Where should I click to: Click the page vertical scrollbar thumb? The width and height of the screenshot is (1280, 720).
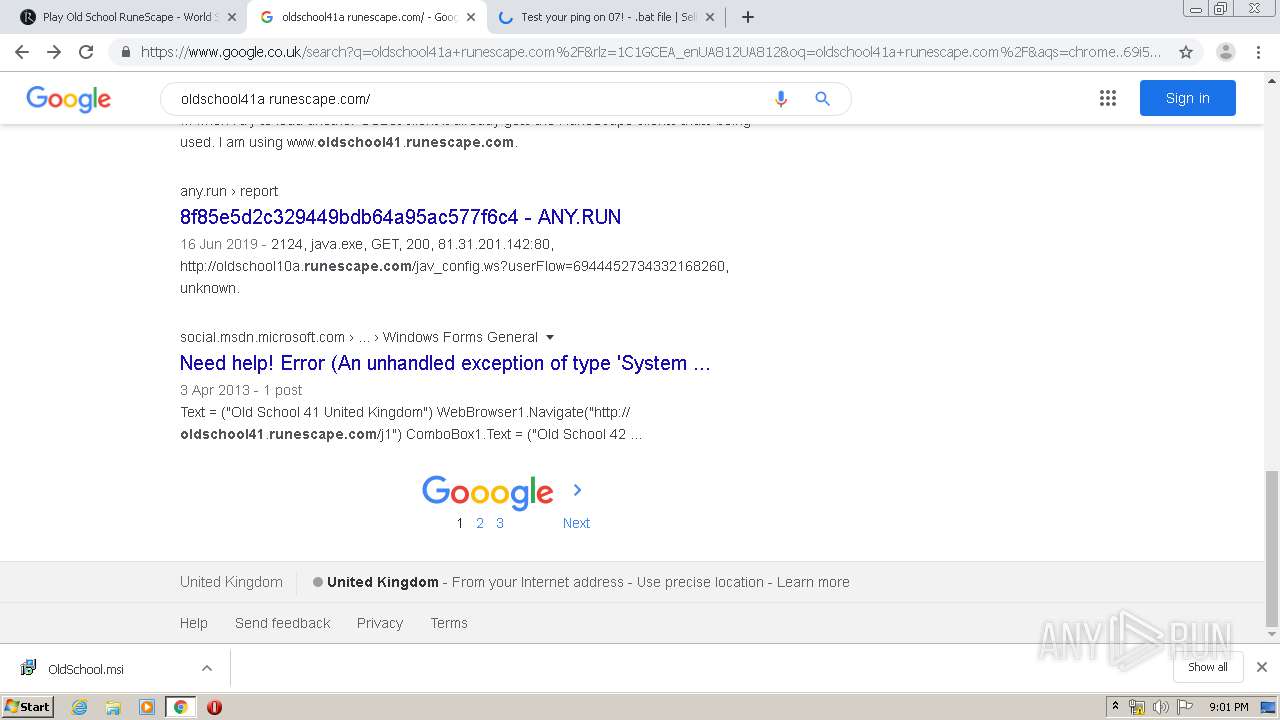1271,547
